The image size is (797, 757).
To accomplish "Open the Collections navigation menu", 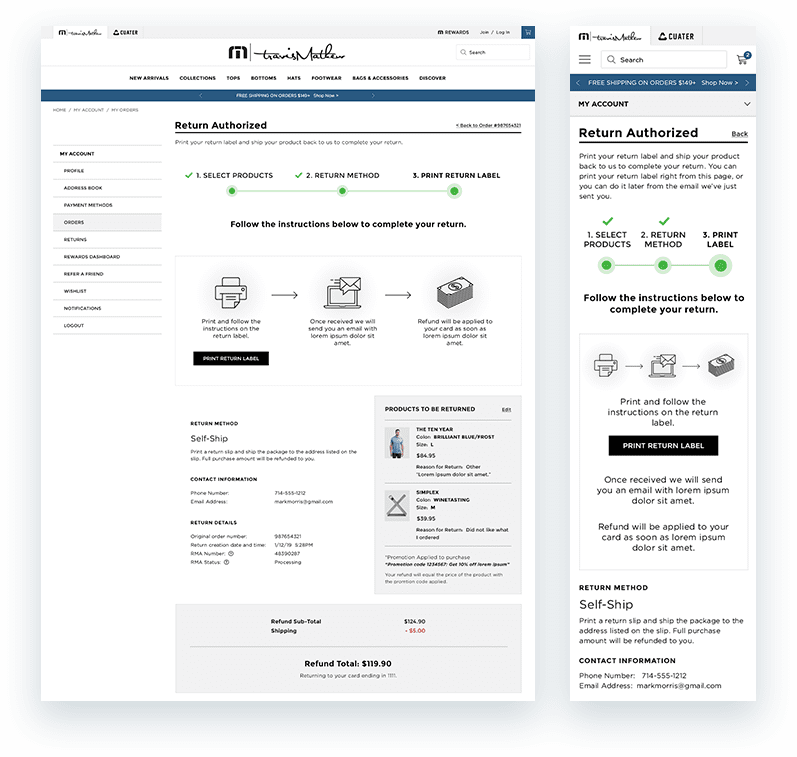I will (x=197, y=78).
